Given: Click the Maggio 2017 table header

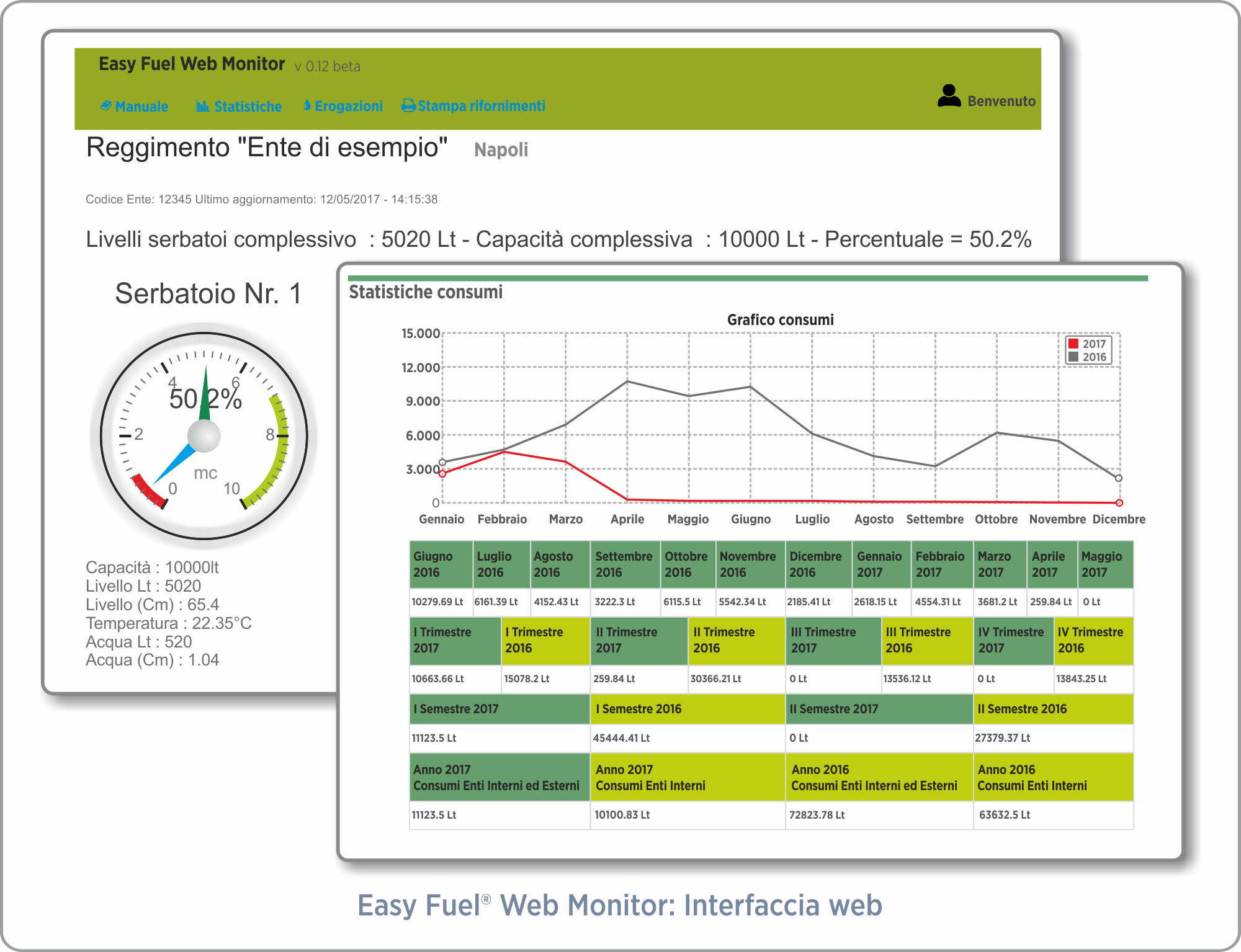Looking at the screenshot, I should pos(1106,564).
